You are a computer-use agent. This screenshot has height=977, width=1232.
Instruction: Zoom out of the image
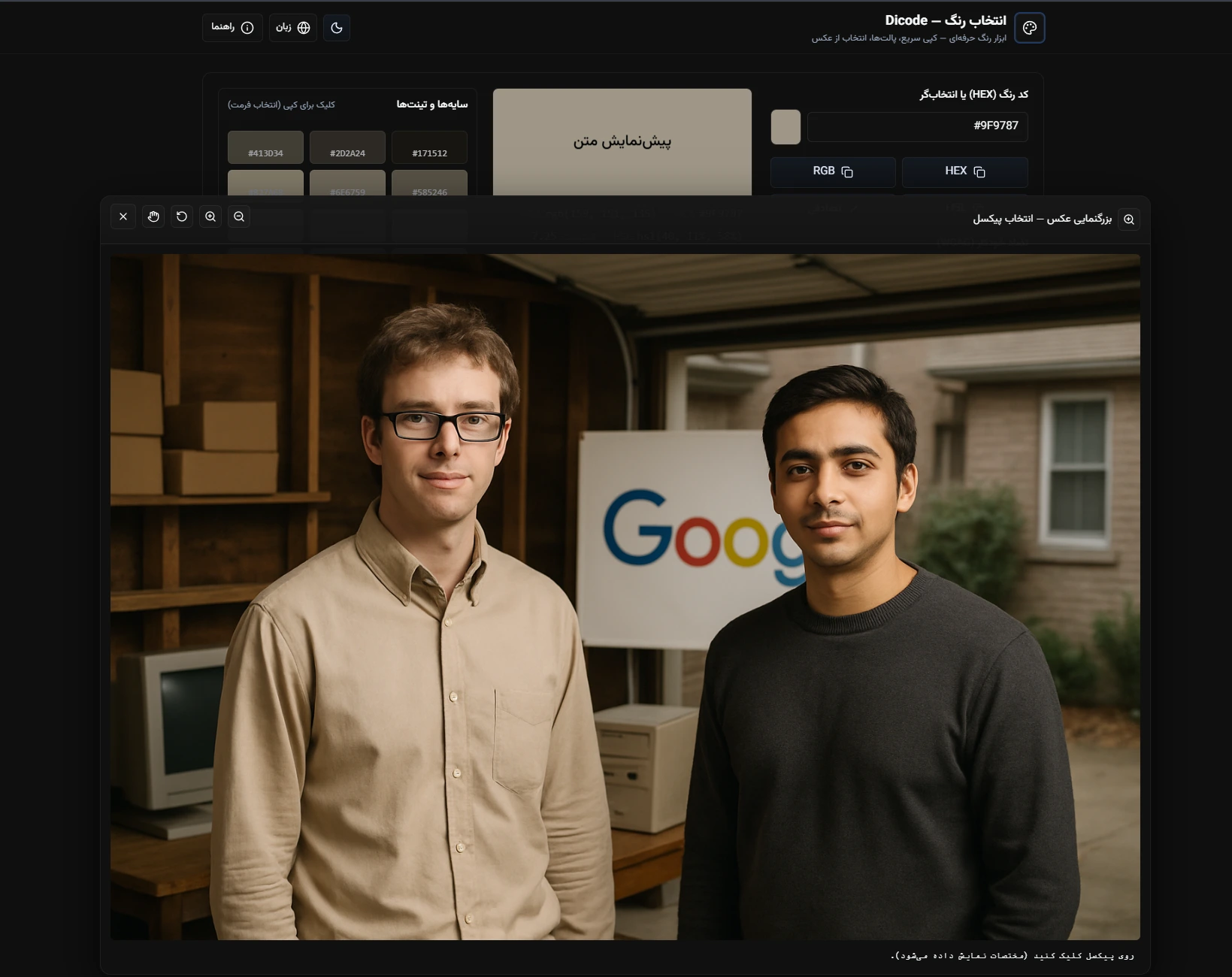coord(239,216)
